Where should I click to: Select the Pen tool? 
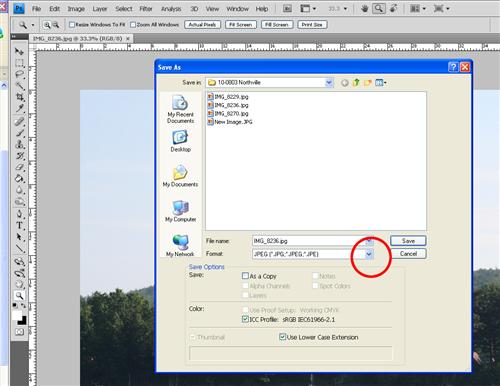19,214
